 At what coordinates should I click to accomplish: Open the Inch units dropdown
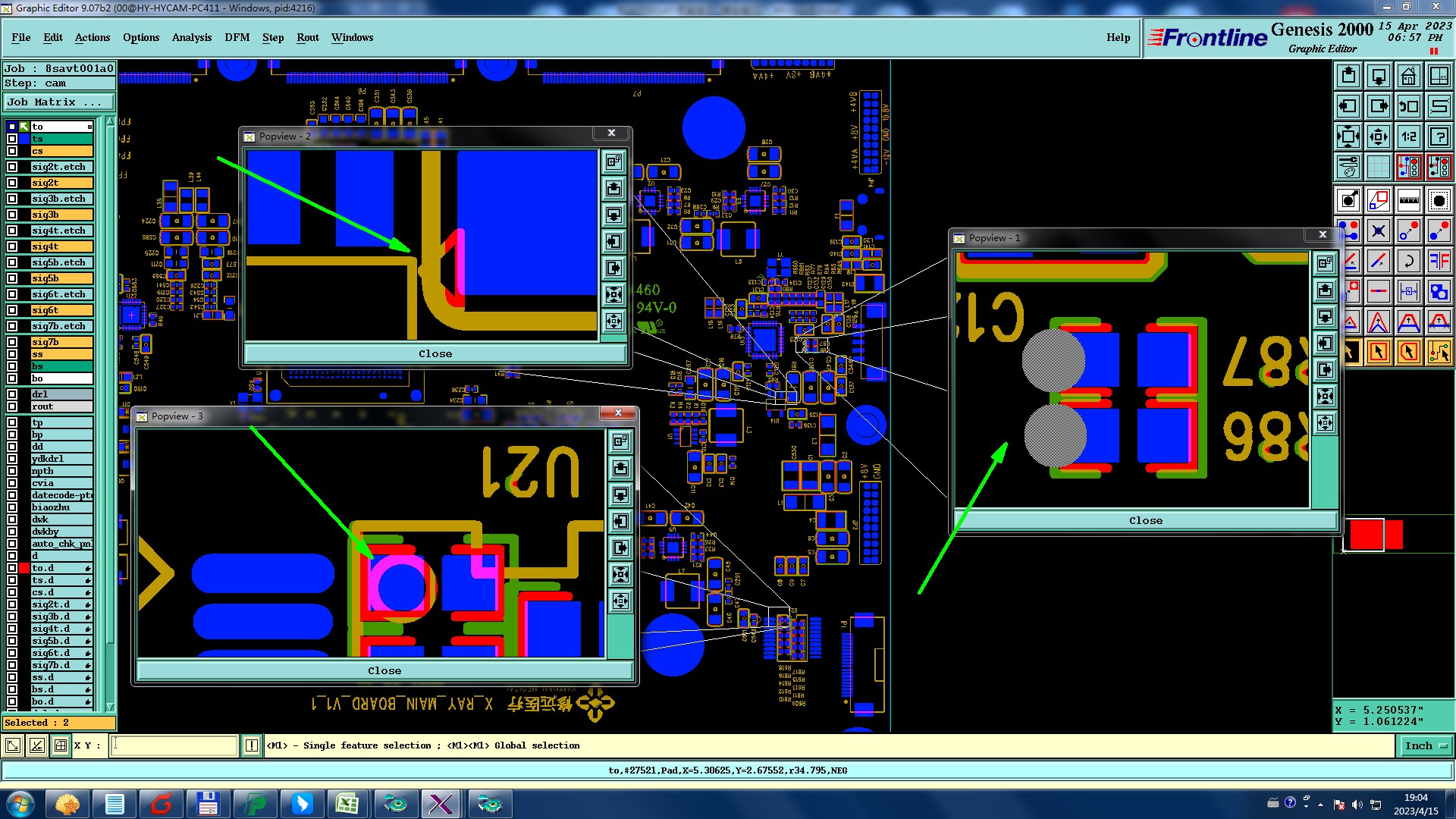(x=1425, y=746)
